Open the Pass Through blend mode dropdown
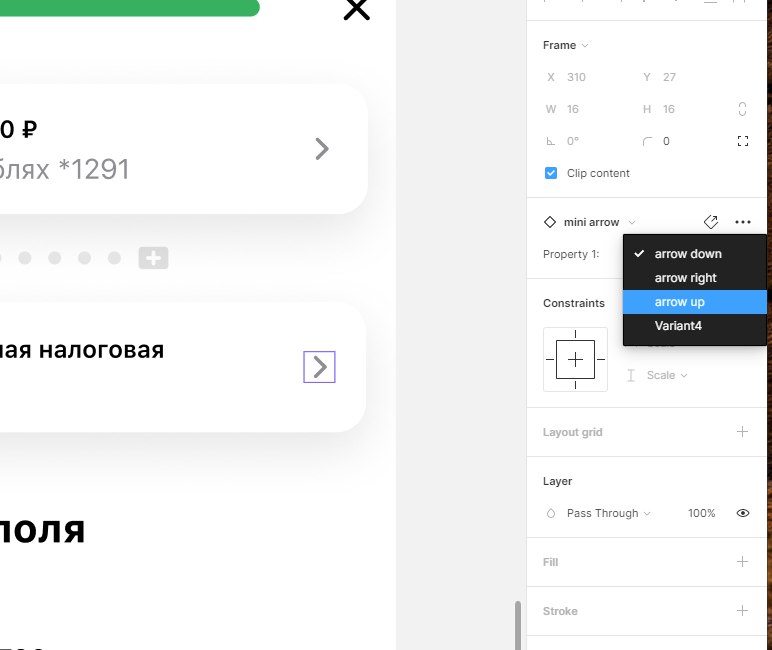Image resolution: width=772 pixels, height=650 pixels. point(609,513)
